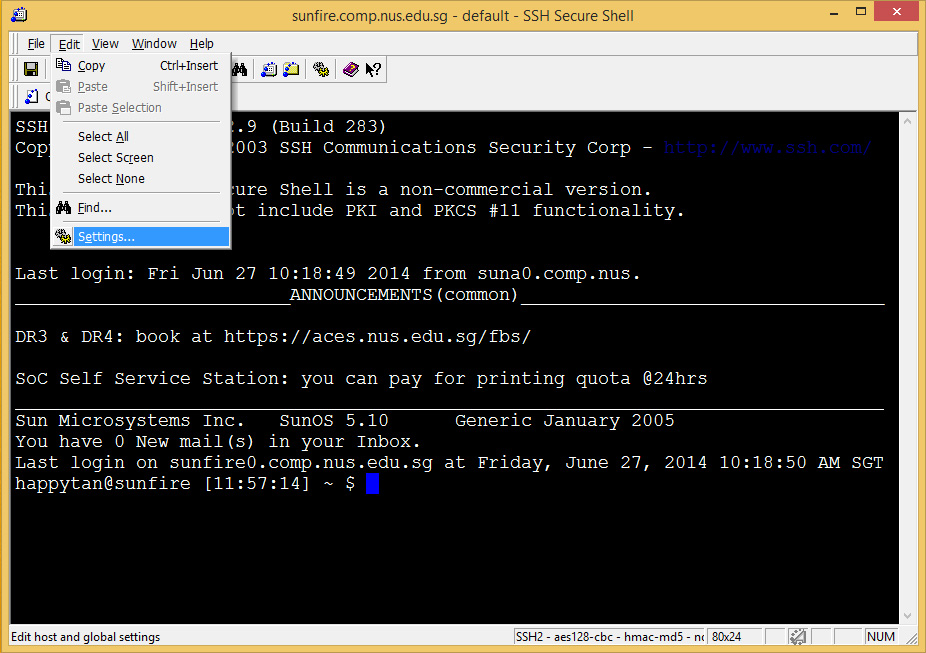This screenshot has width=926, height=653.
Task: Click 'You have 0 New mail(s)' line
Action: click(x=217, y=442)
